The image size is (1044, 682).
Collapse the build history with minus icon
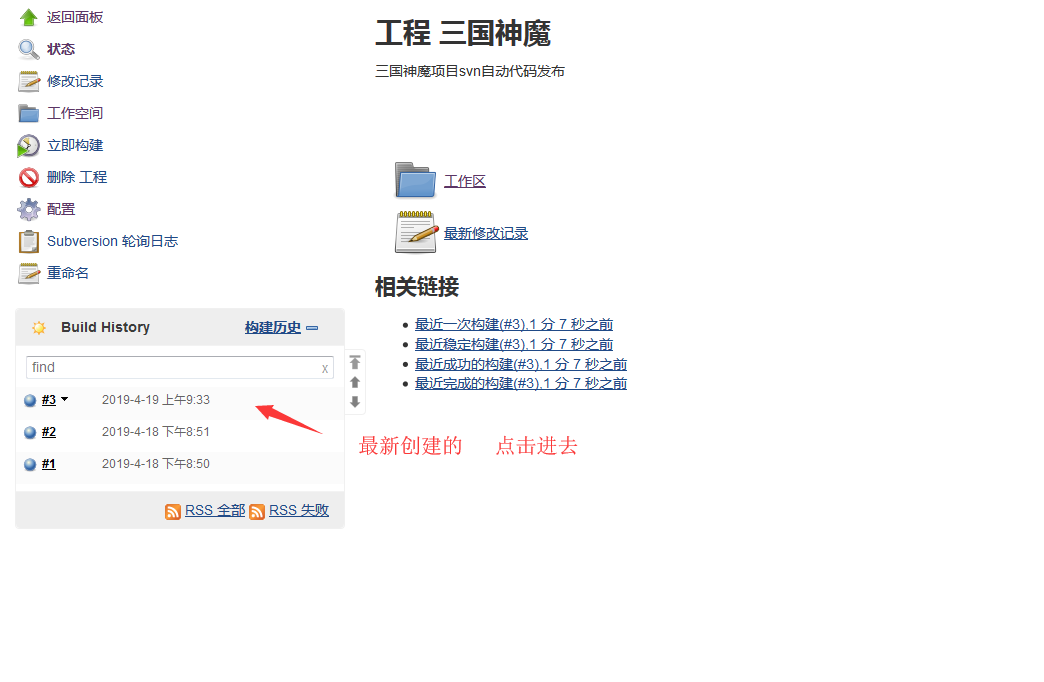click(x=312, y=328)
